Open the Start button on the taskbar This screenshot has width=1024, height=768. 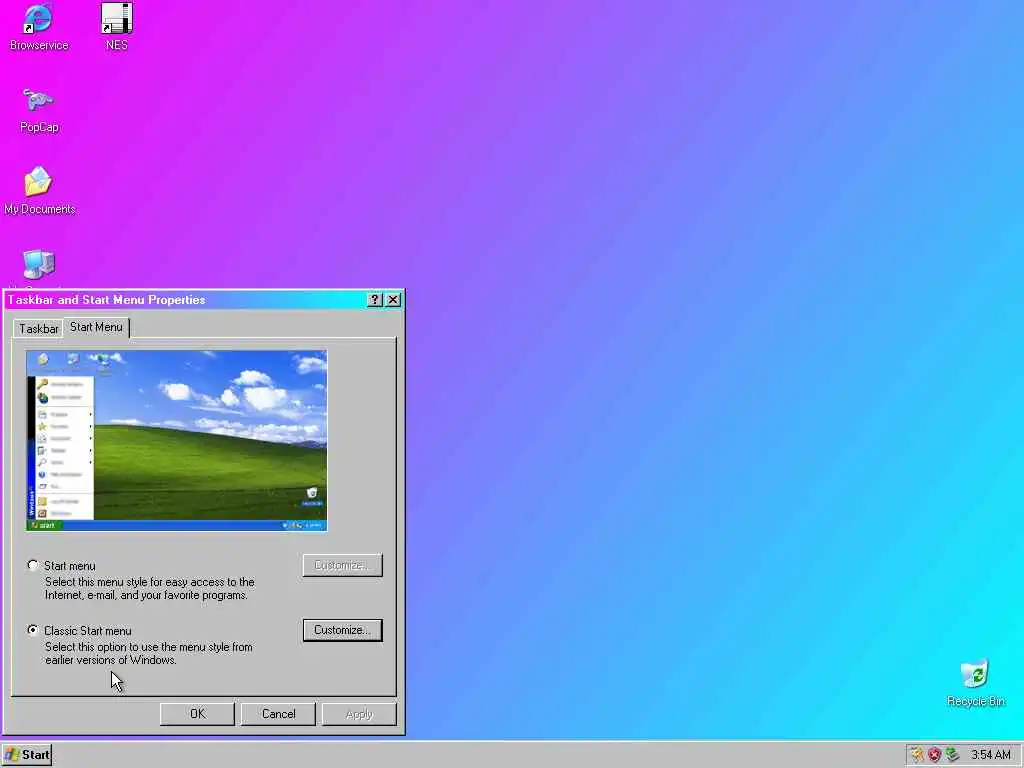[x=27, y=755]
